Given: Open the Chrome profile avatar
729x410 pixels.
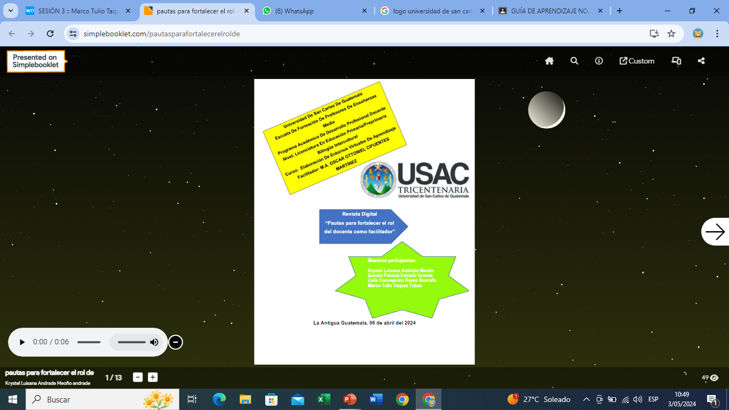Looking at the screenshot, I should coord(698,33).
